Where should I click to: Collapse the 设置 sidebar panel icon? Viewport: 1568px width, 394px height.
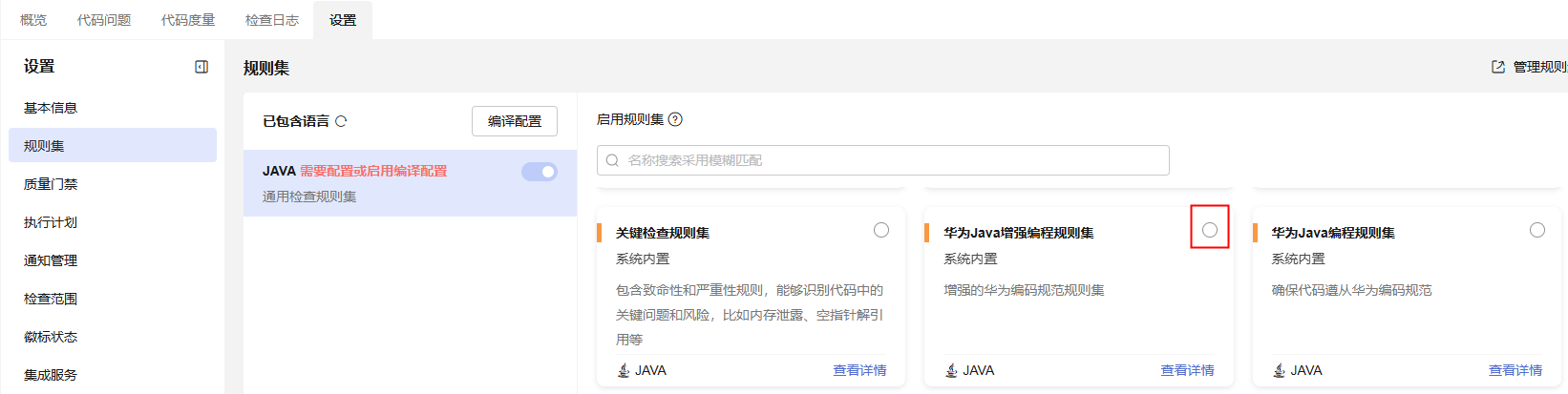coord(201,67)
